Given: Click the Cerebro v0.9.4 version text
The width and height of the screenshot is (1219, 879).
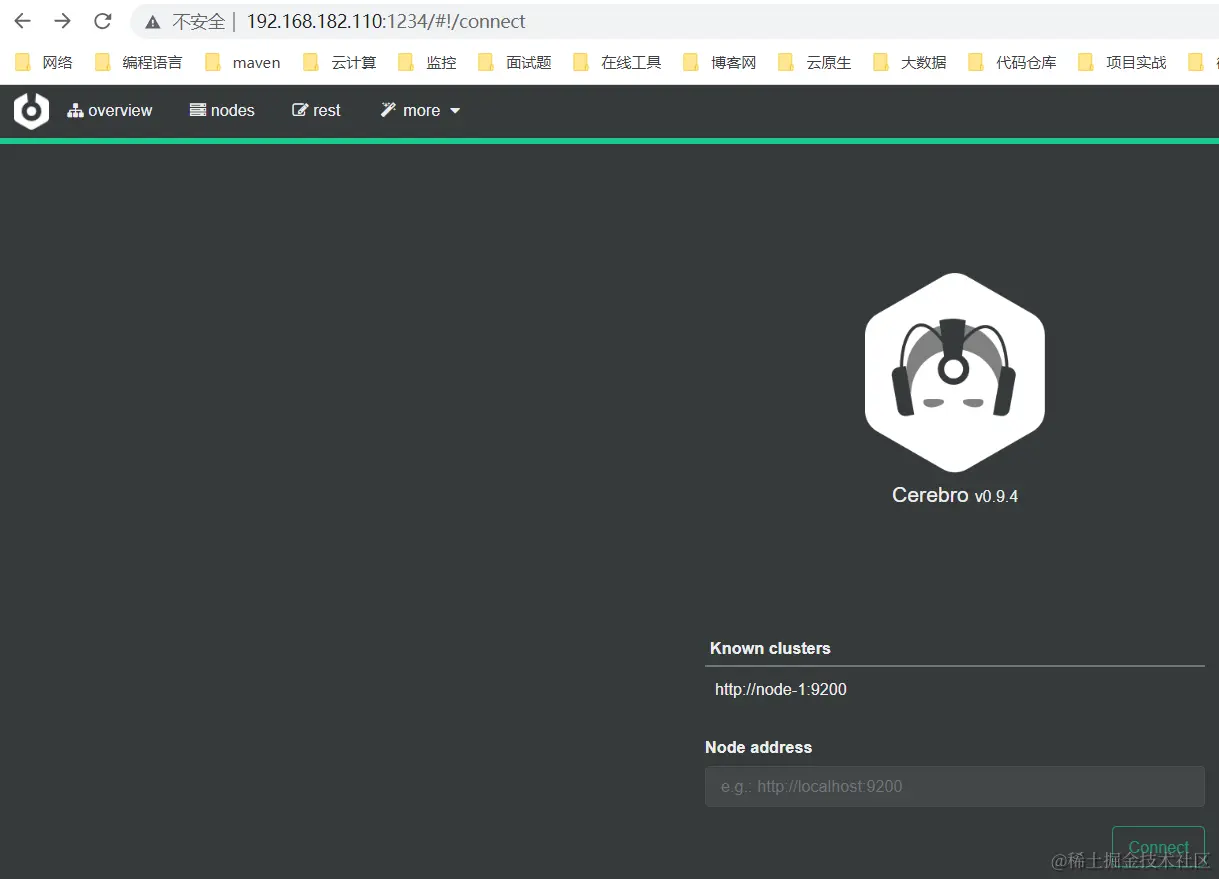Looking at the screenshot, I should coord(955,495).
